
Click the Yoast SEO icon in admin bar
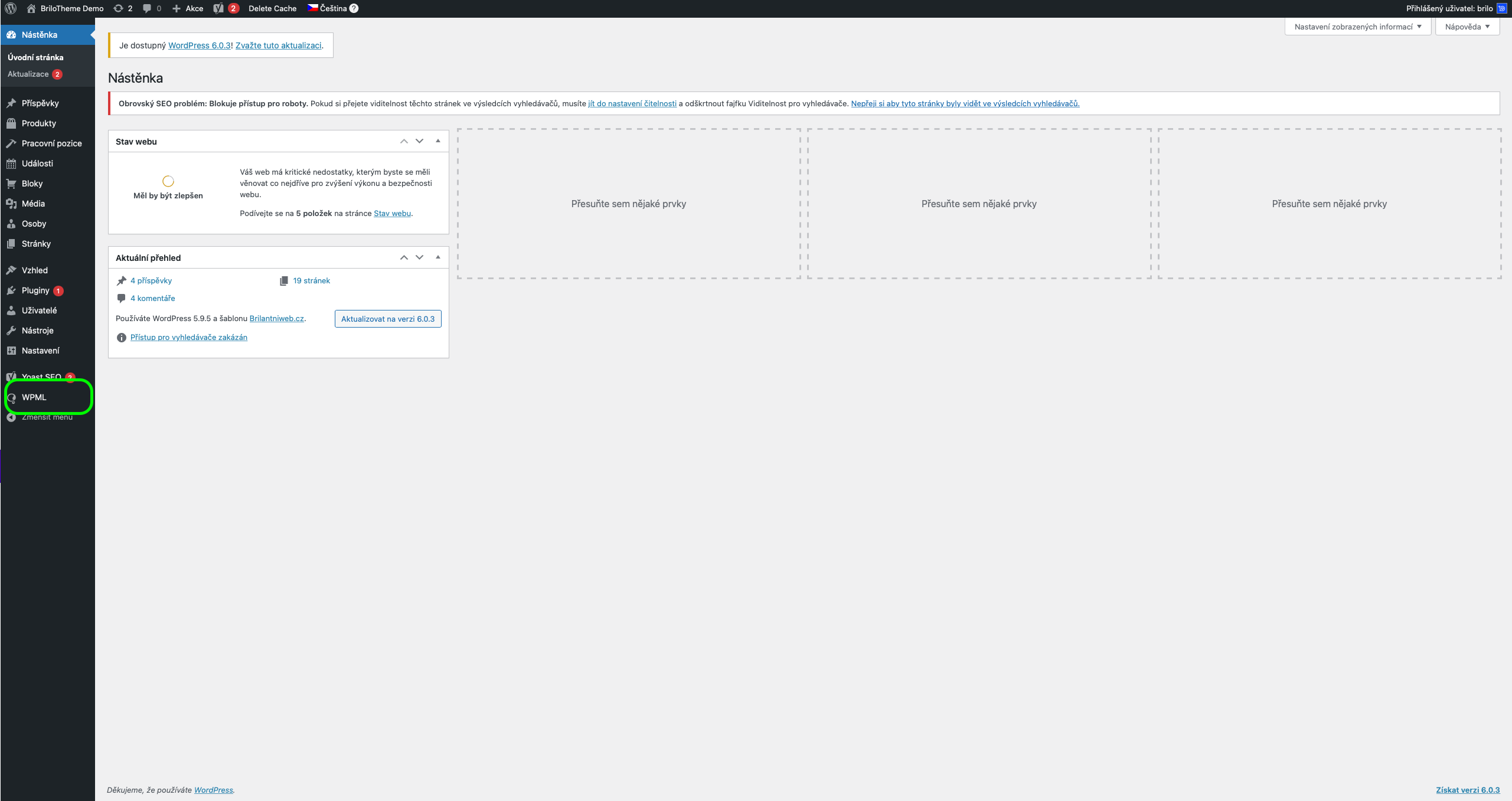pyautogui.click(x=218, y=8)
